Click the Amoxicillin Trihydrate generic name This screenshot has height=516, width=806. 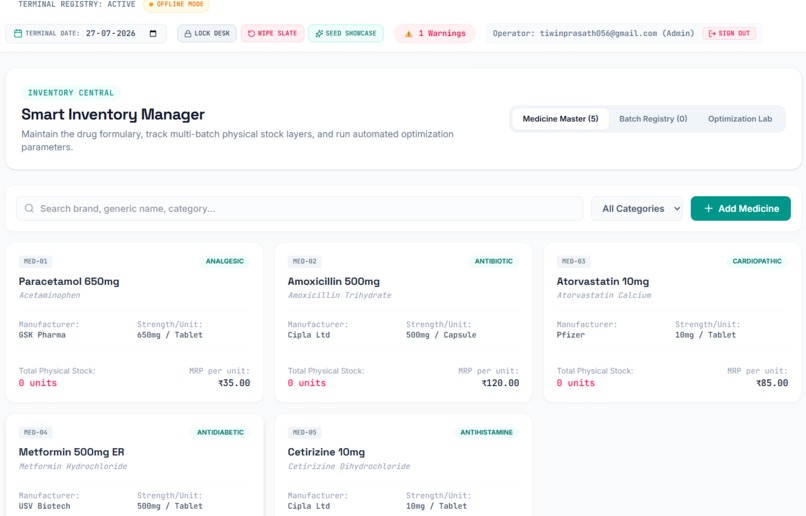point(339,296)
